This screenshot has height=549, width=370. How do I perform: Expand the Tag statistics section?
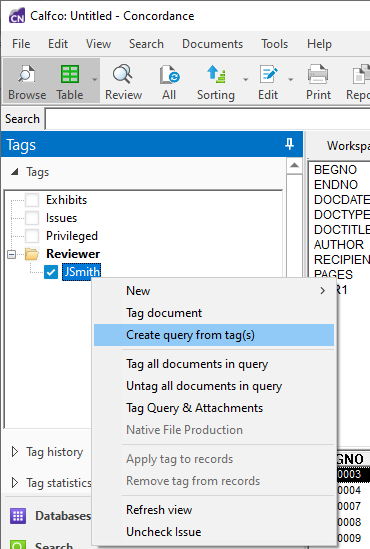pyautogui.click(x=14, y=482)
